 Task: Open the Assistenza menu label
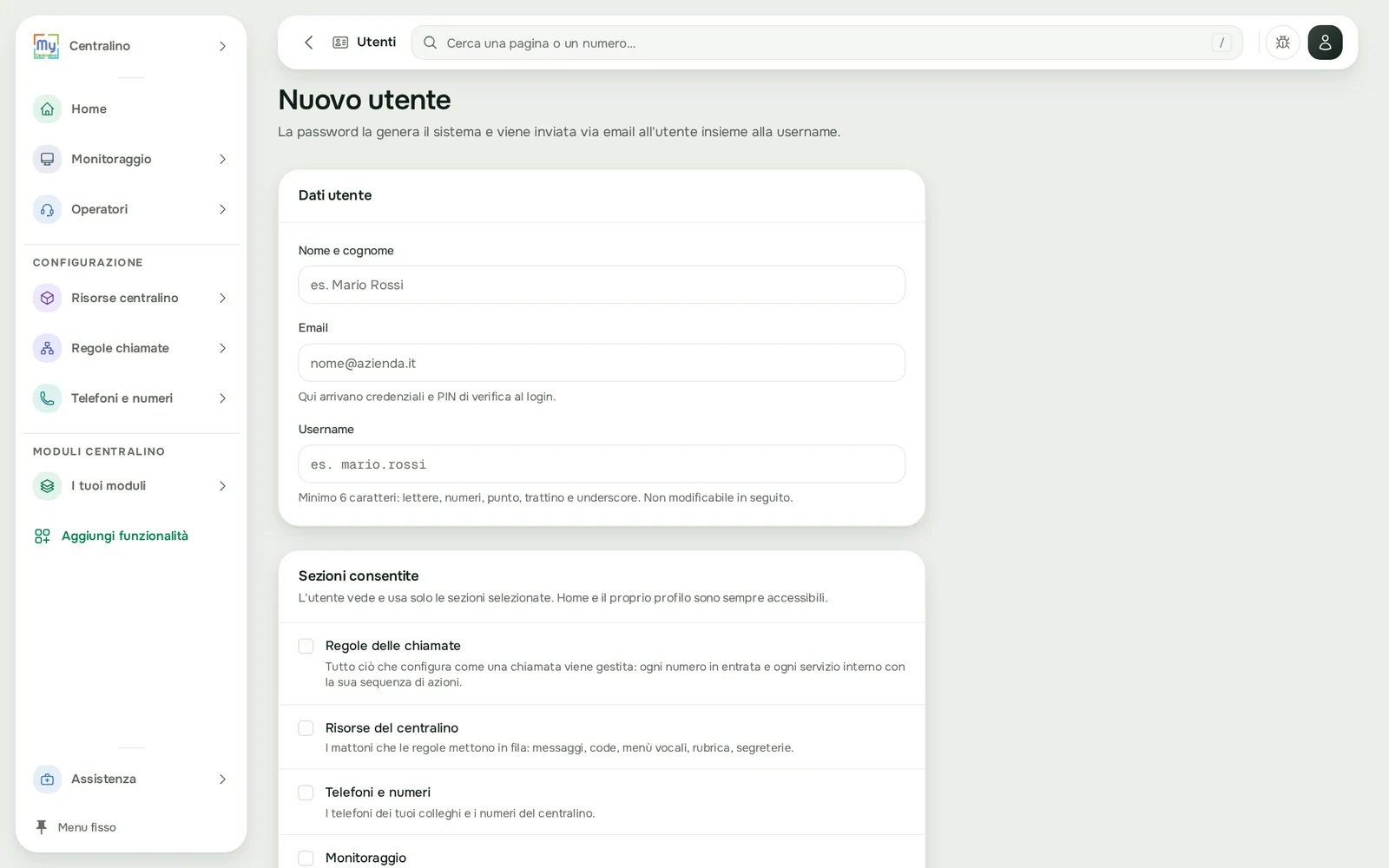(x=103, y=779)
